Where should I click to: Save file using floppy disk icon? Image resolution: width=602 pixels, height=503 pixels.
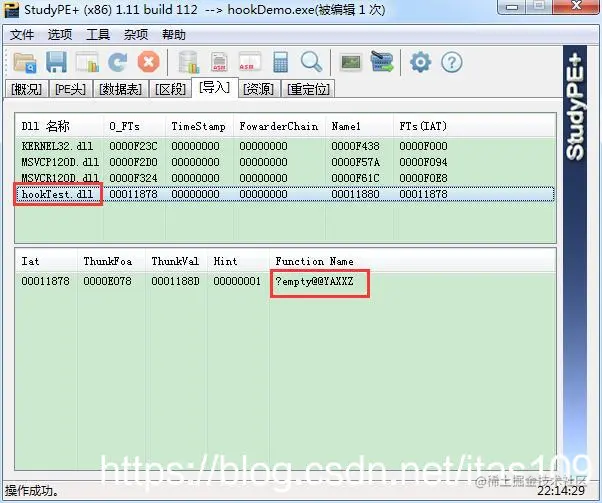[x=56, y=62]
